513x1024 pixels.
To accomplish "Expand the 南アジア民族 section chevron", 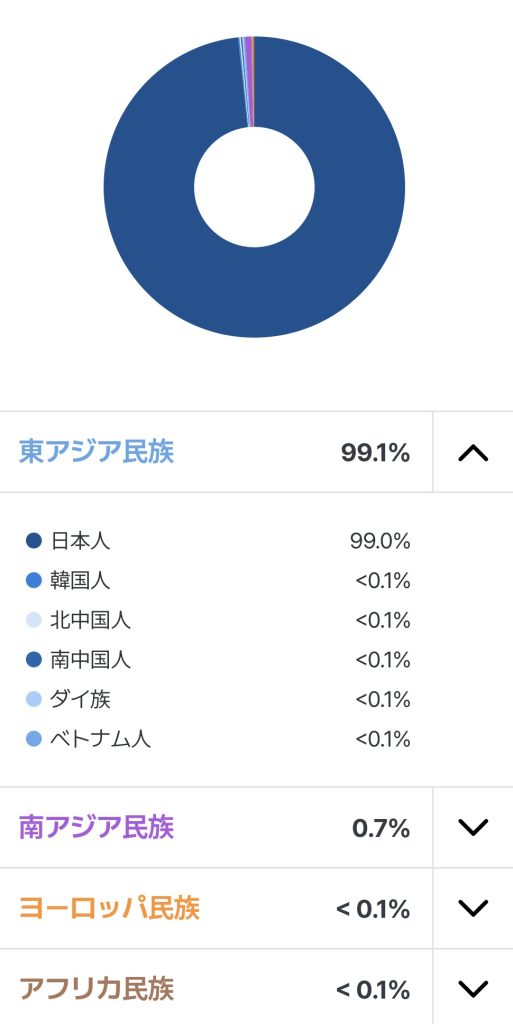I will (473, 828).
